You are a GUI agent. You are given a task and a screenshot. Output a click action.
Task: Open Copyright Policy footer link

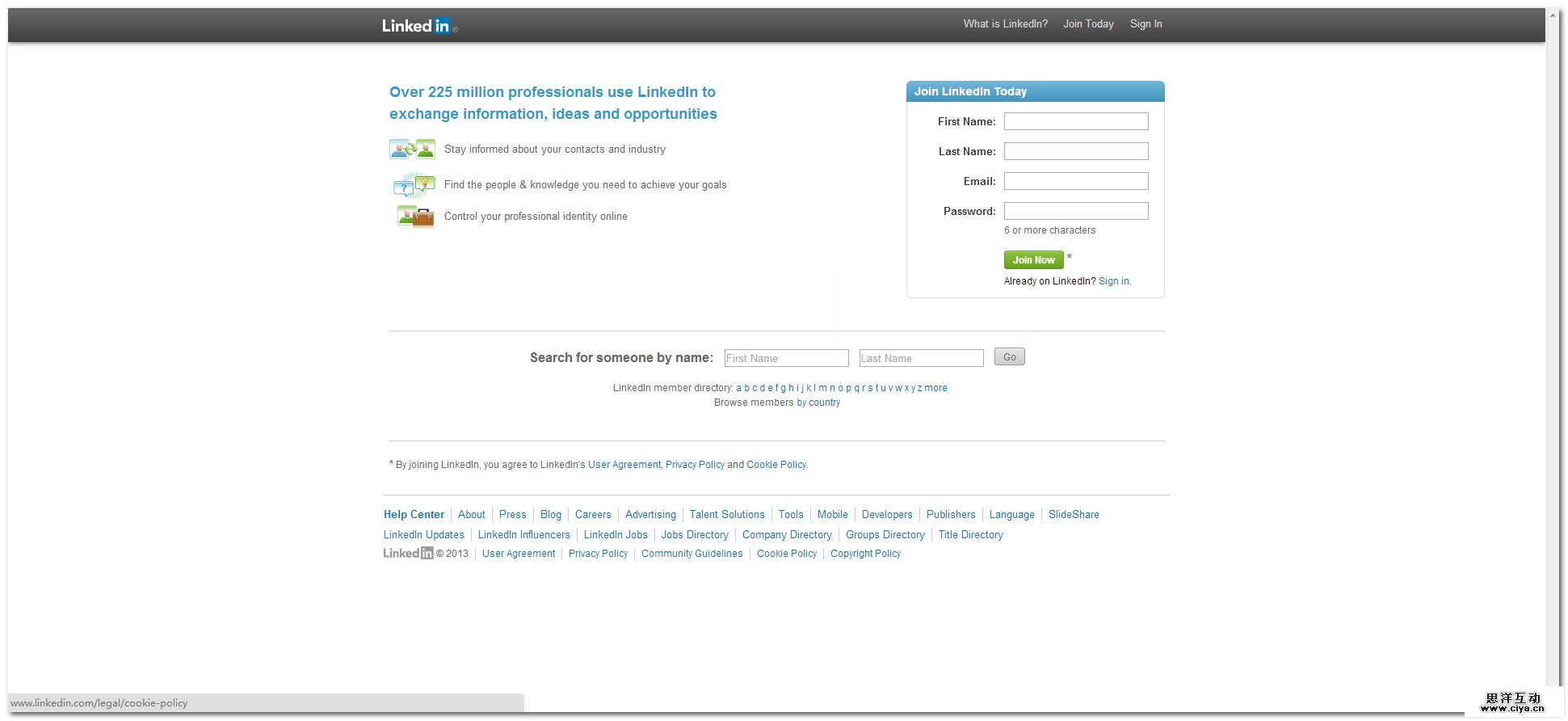tap(865, 554)
